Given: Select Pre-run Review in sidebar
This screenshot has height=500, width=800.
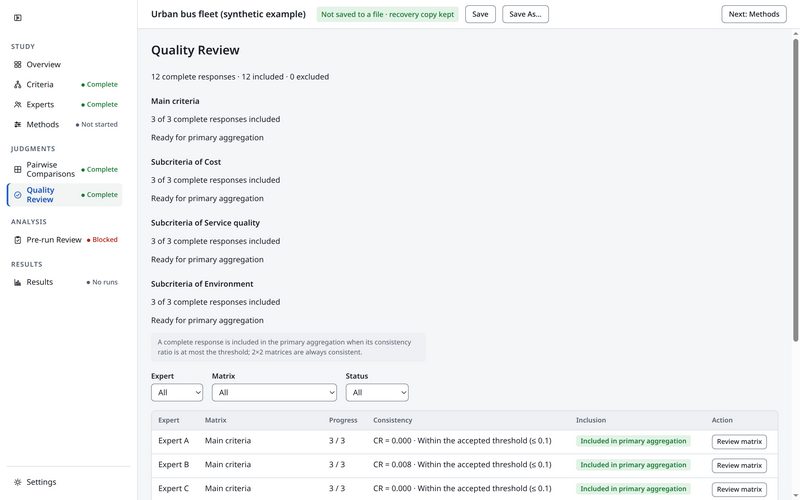Looking at the screenshot, I should click(x=65, y=240).
